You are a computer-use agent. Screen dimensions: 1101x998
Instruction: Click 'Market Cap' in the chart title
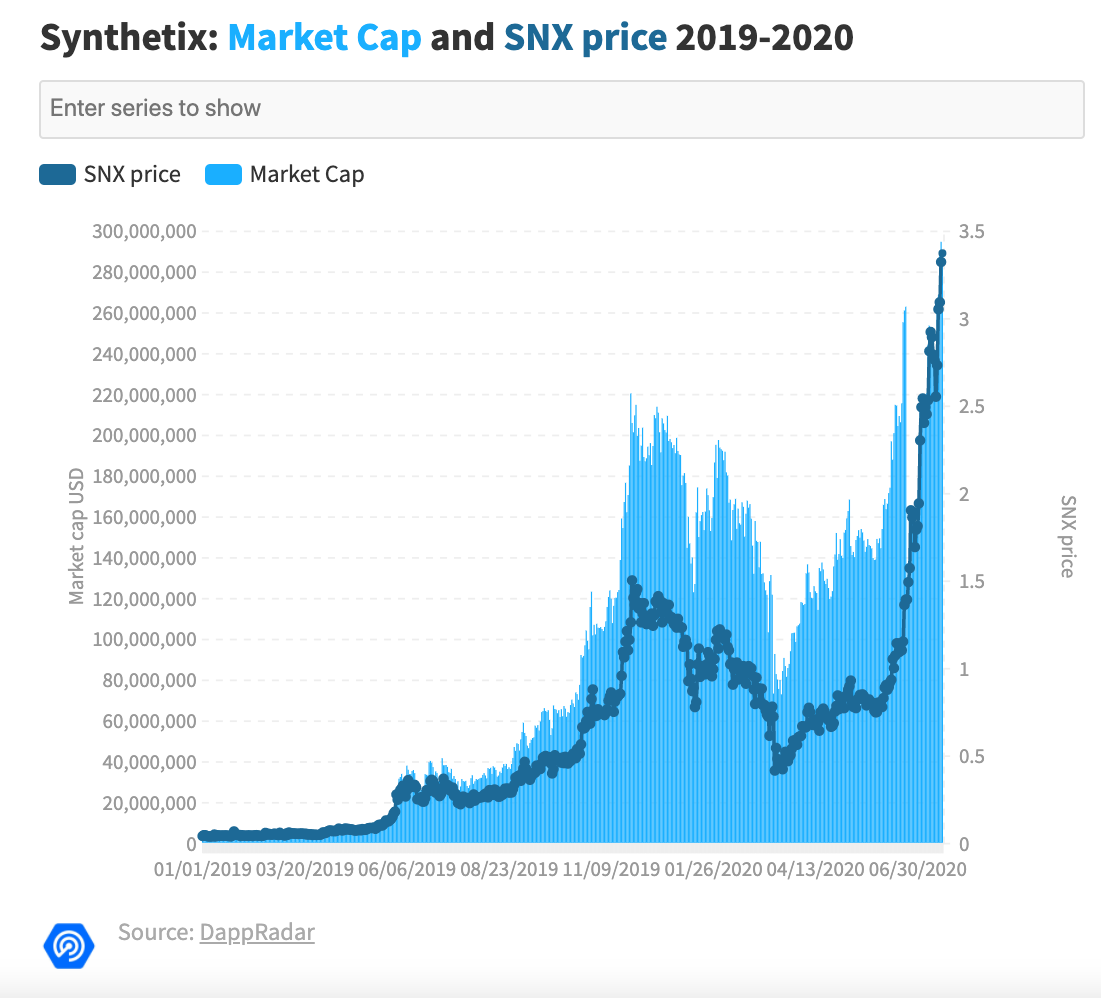pos(324,37)
